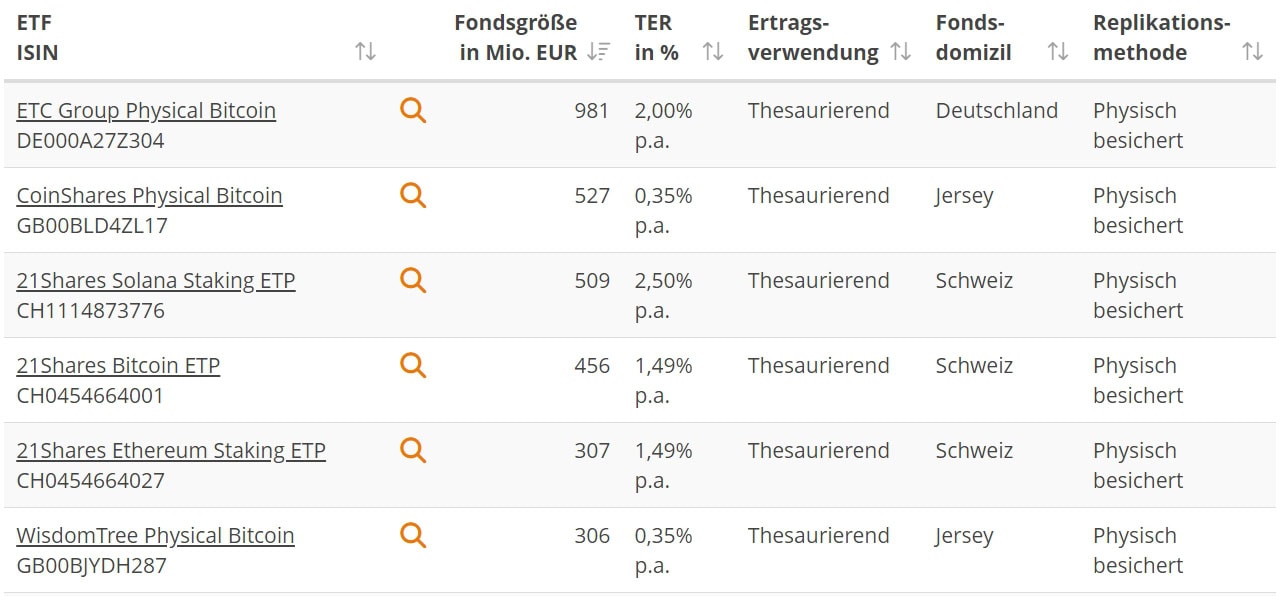Open 21Shares Ethereum Staking ETP link

tap(171, 451)
